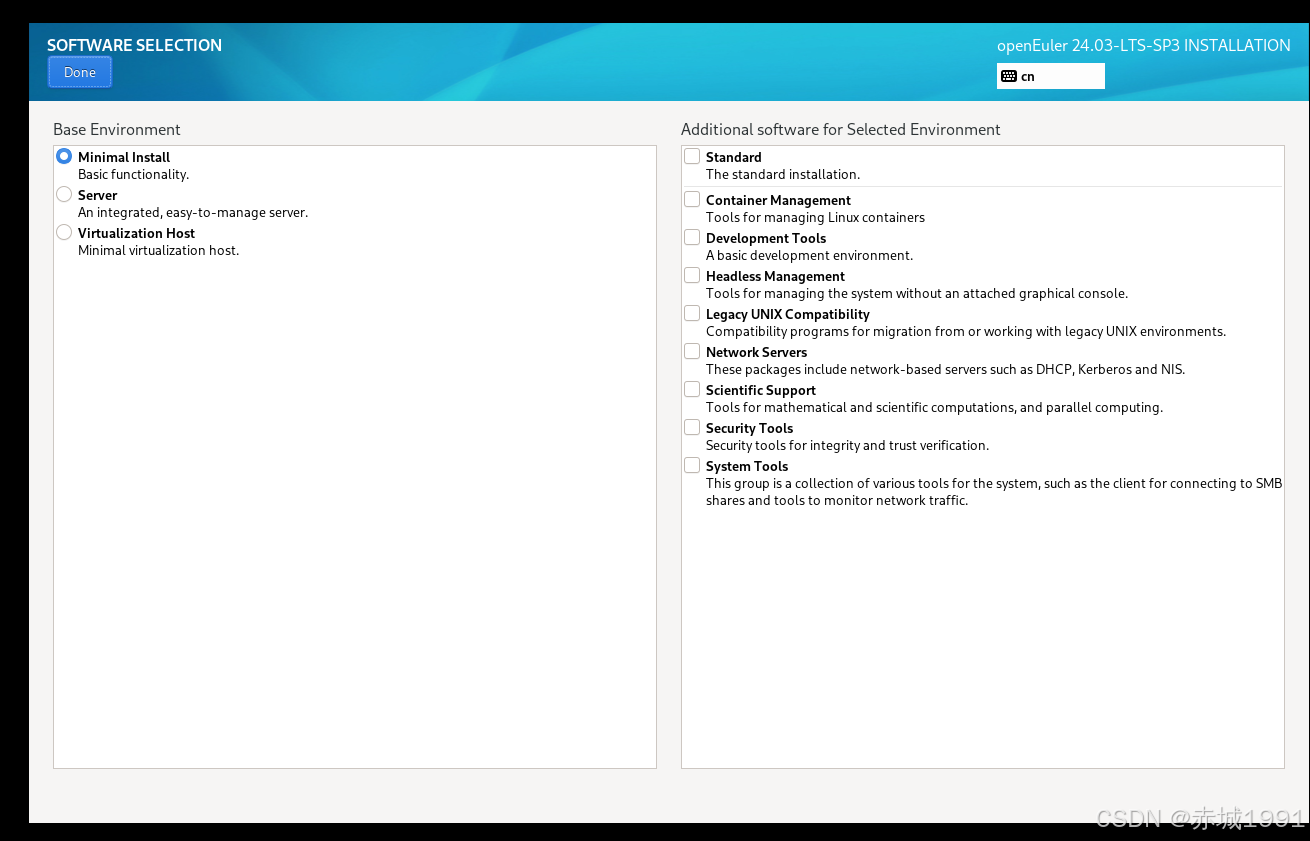
Task: Check the Network Servers package group
Action: pos(691,350)
